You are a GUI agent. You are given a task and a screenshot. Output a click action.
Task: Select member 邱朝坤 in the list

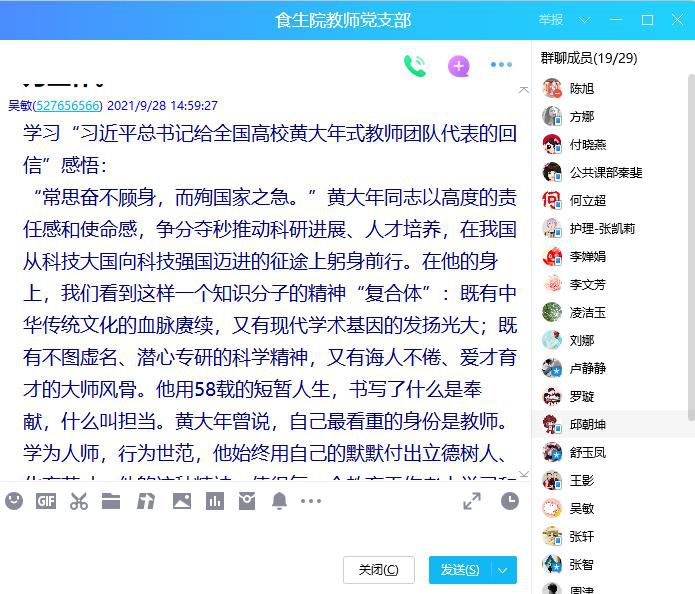tap(587, 424)
